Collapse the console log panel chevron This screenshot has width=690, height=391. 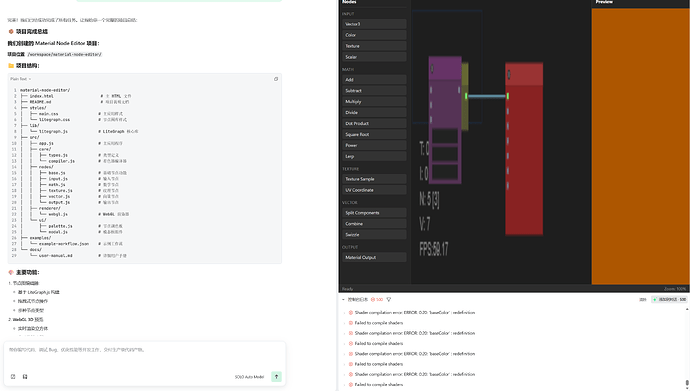343,300
